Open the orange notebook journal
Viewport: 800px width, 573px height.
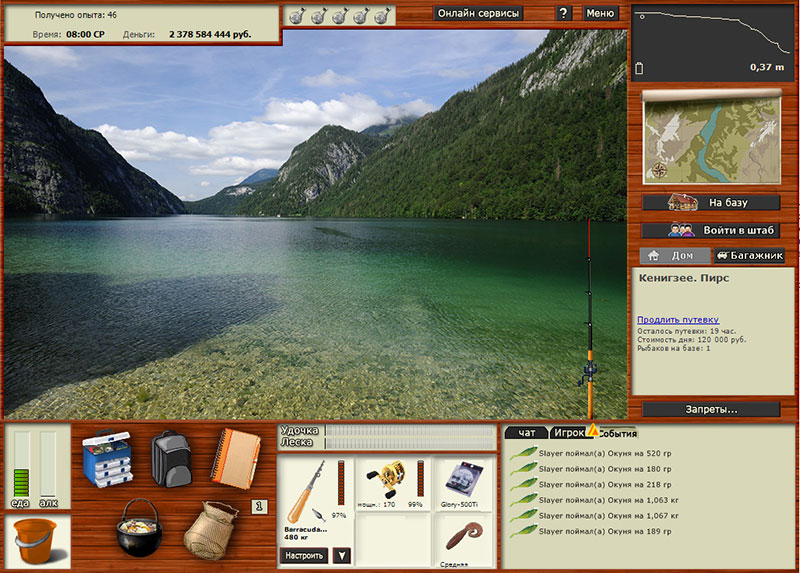[236, 459]
